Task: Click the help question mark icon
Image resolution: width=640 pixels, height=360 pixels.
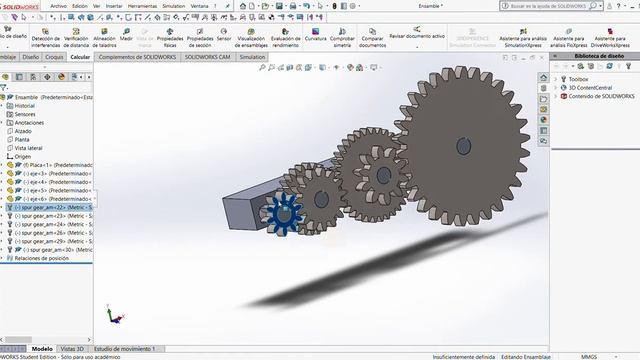Action: point(618,6)
